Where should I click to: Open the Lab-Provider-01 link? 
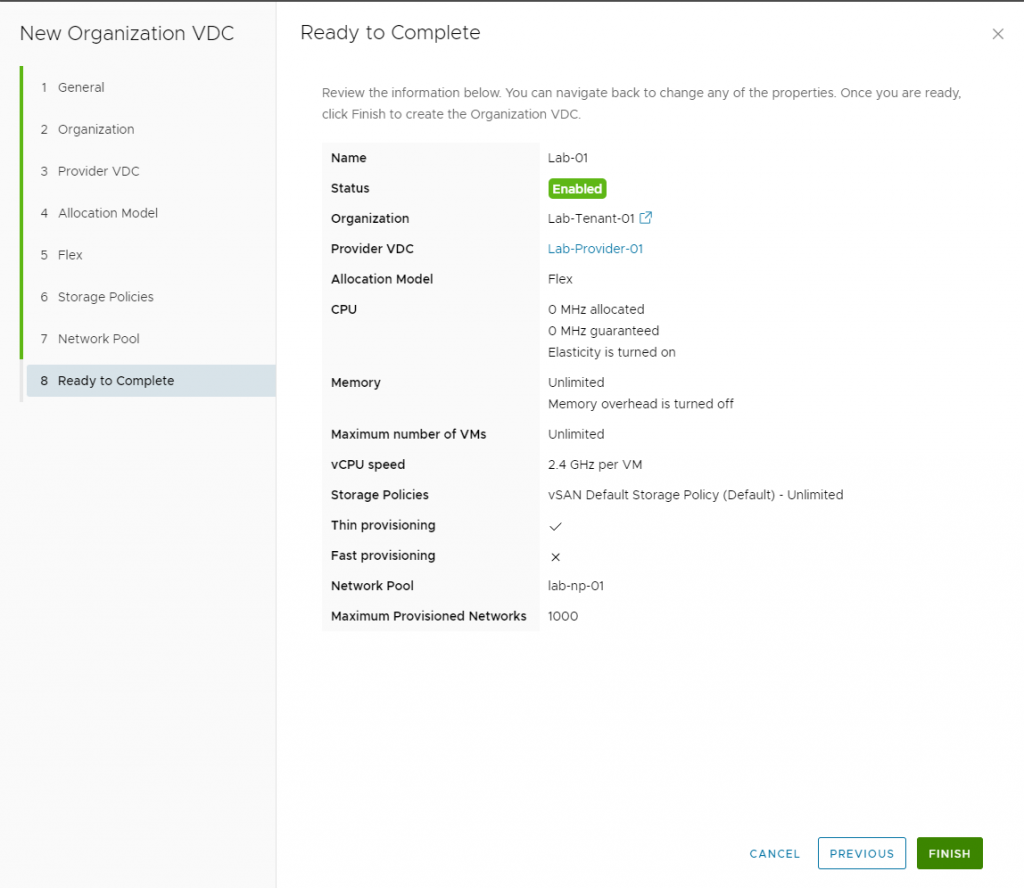click(595, 249)
